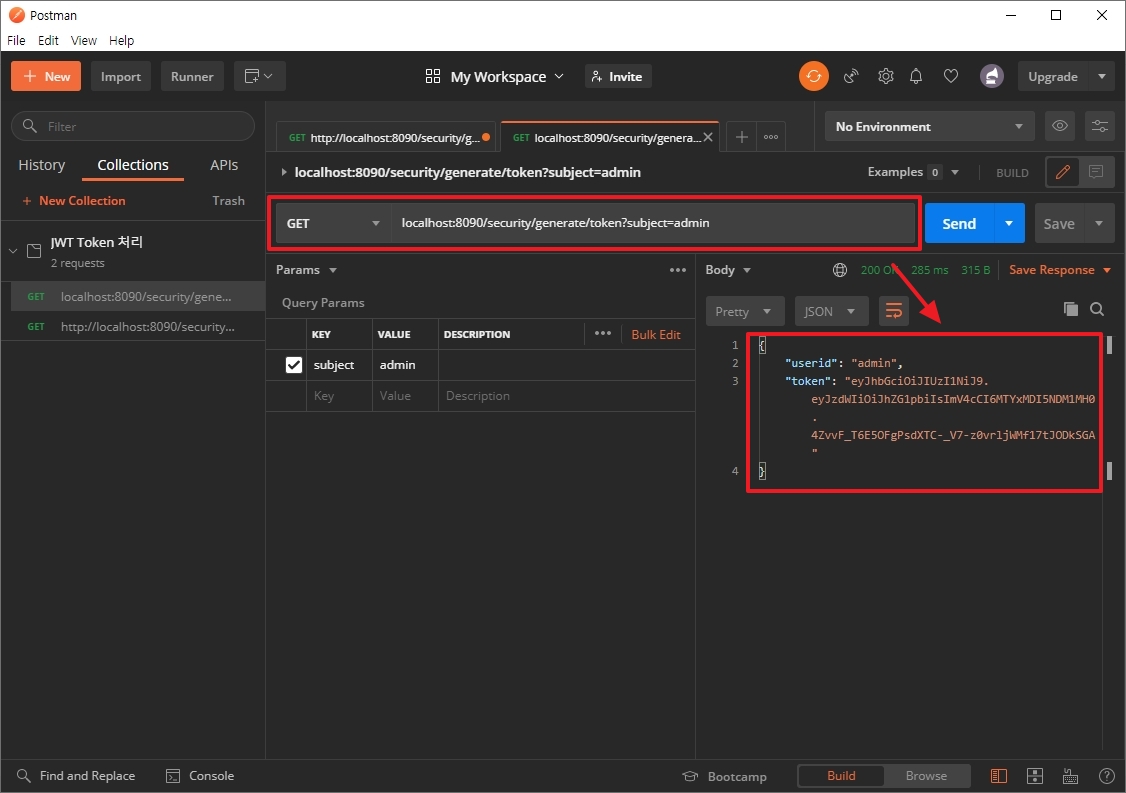The width and height of the screenshot is (1126, 793).
Task: Open the Save button dropdown arrow
Action: click(x=1099, y=223)
